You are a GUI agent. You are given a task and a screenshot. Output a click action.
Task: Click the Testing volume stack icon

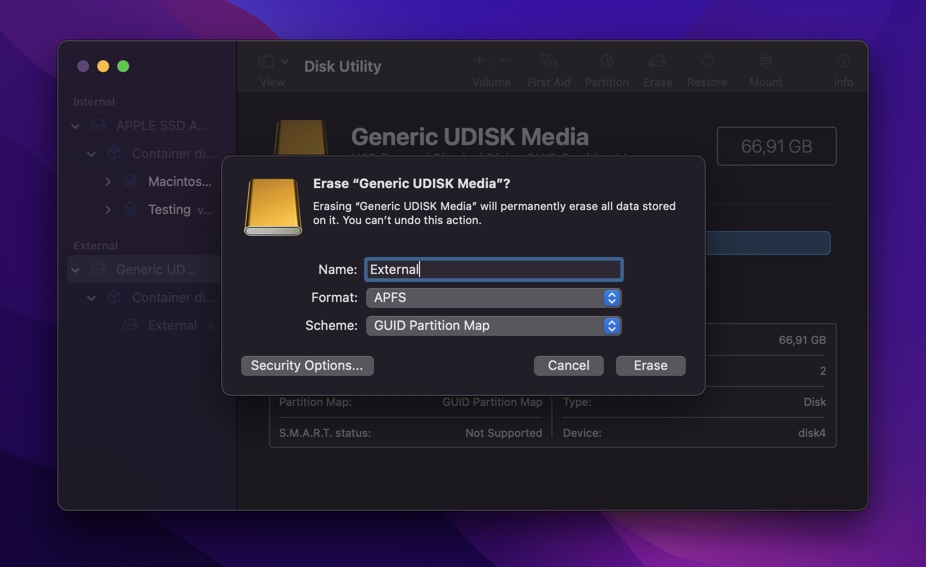[x=130, y=209]
